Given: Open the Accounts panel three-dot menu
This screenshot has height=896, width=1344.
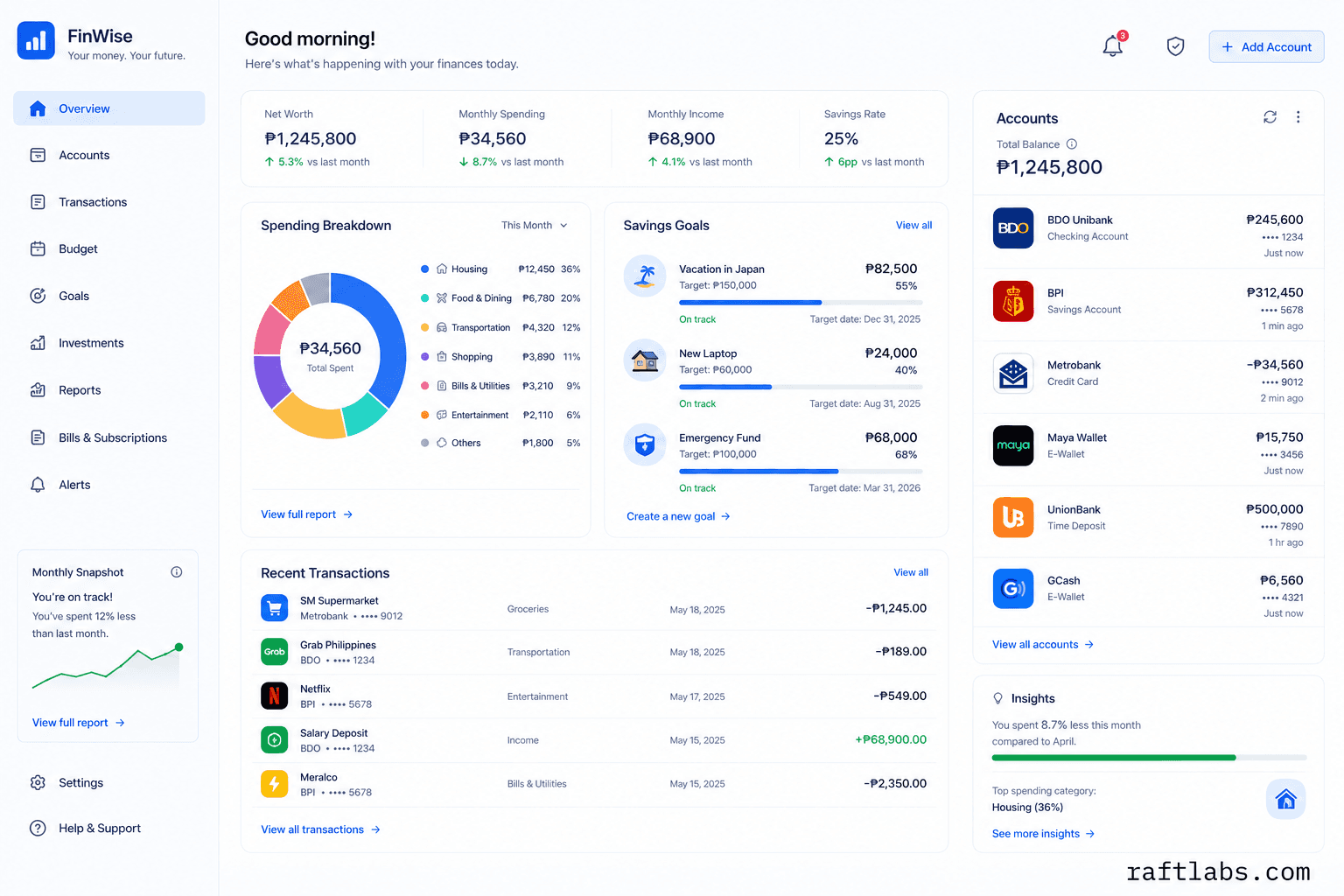Looking at the screenshot, I should [1298, 117].
